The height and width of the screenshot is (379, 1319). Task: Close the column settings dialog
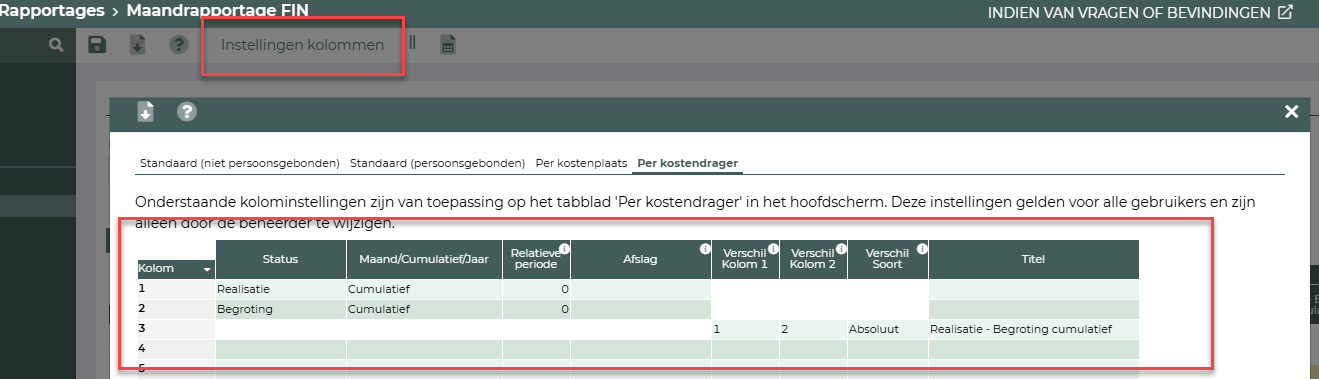pyautogui.click(x=1292, y=112)
